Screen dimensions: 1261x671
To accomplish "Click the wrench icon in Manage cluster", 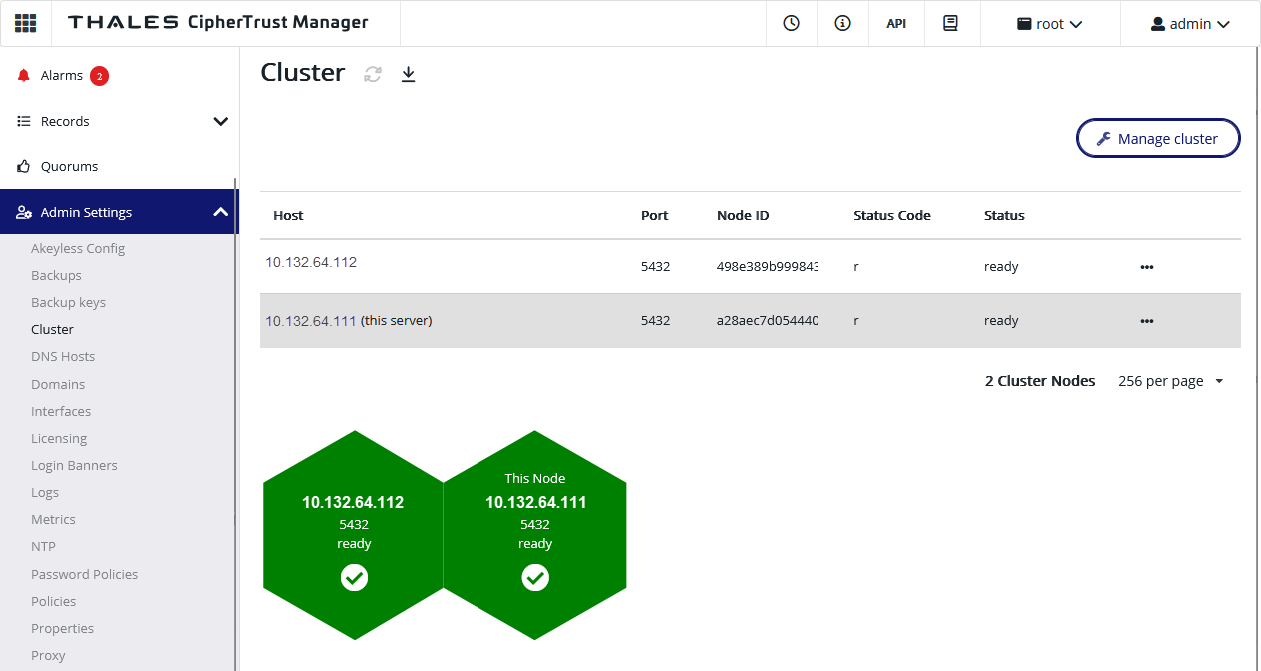I will [x=1104, y=139].
